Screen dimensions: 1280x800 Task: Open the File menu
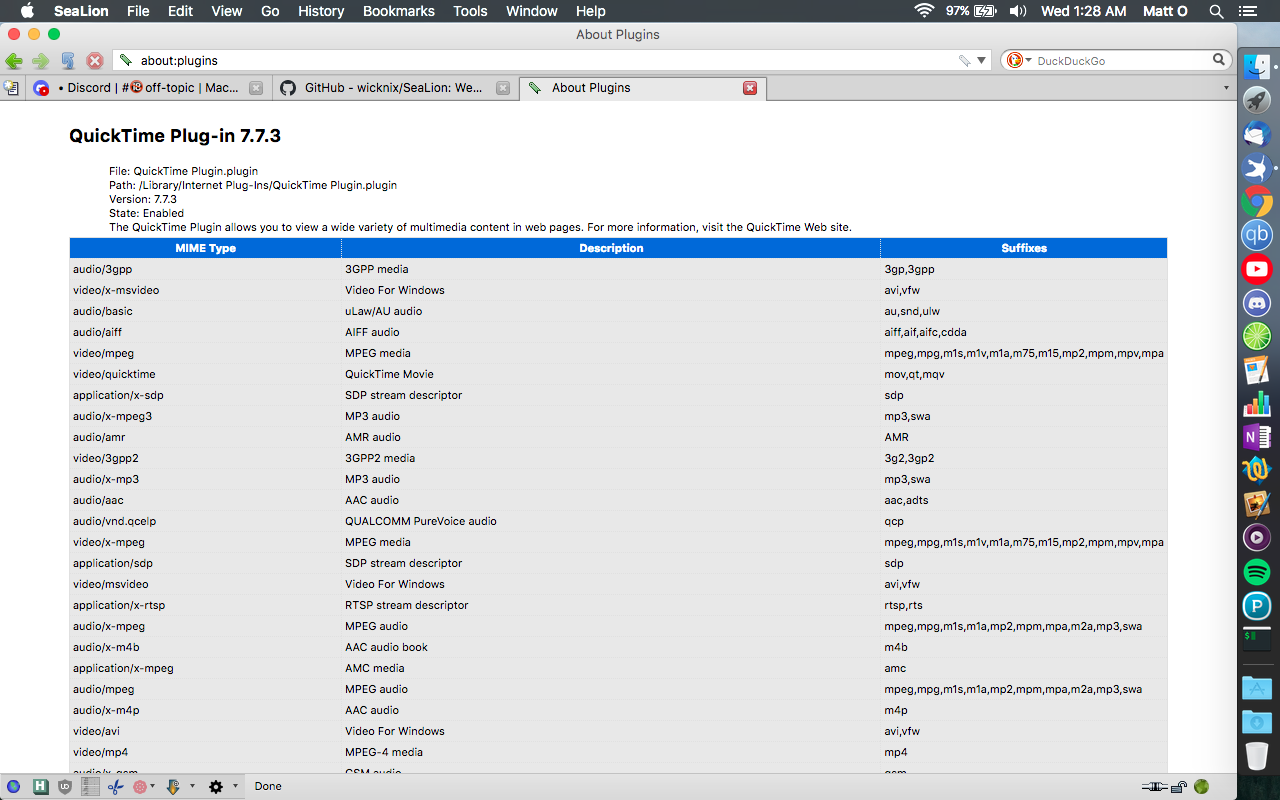(x=138, y=11)
